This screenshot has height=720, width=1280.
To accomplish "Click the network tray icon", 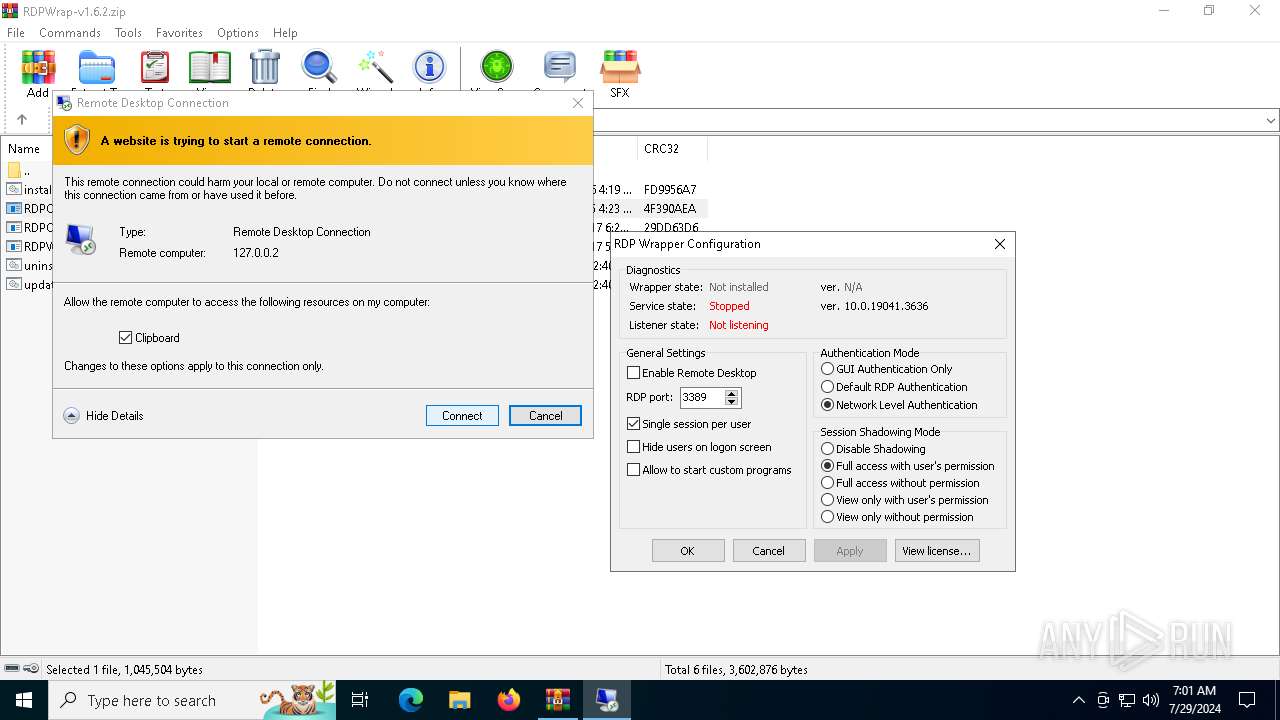I will [x=1127, y=700].
